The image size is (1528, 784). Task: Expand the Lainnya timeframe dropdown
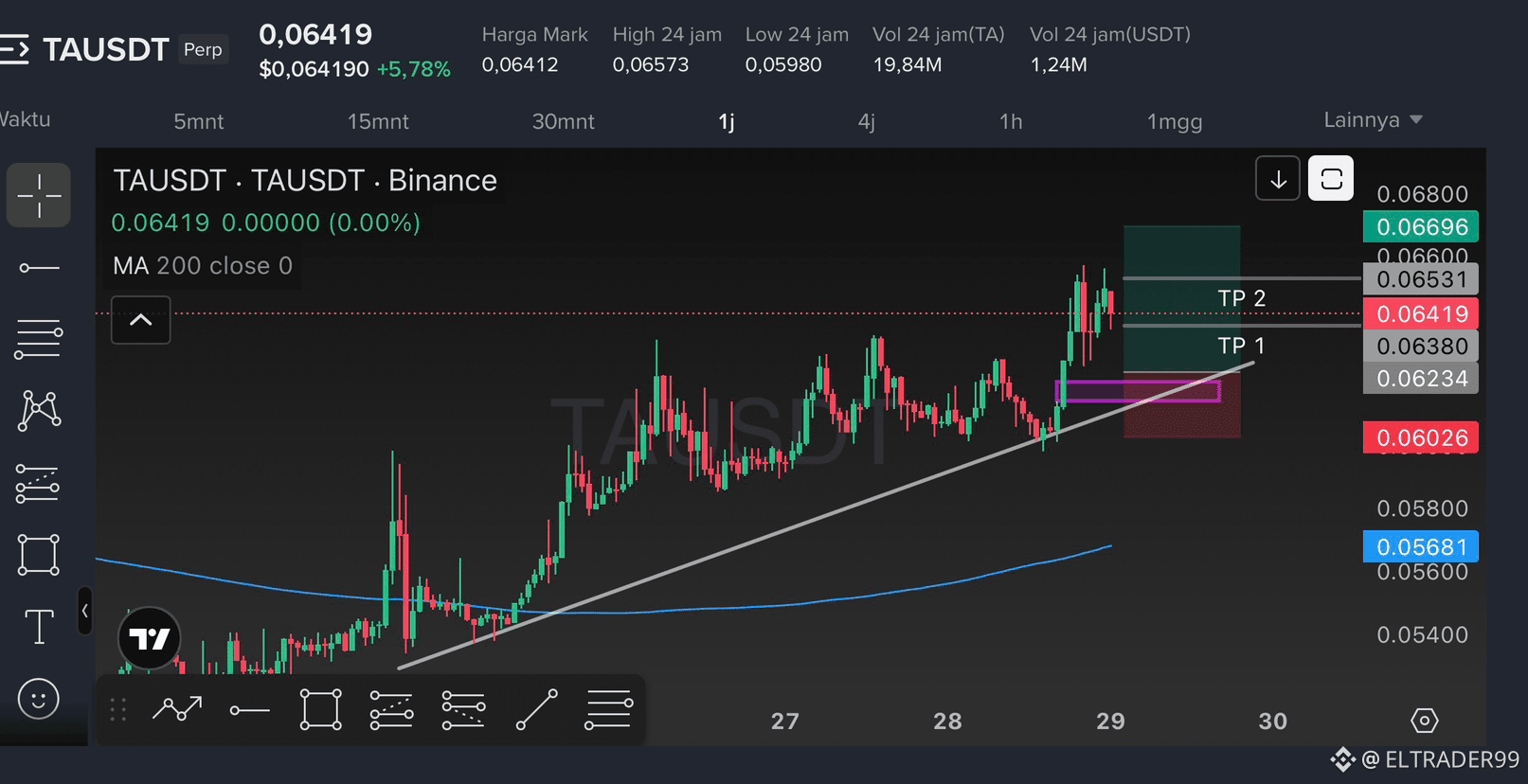1373,120
